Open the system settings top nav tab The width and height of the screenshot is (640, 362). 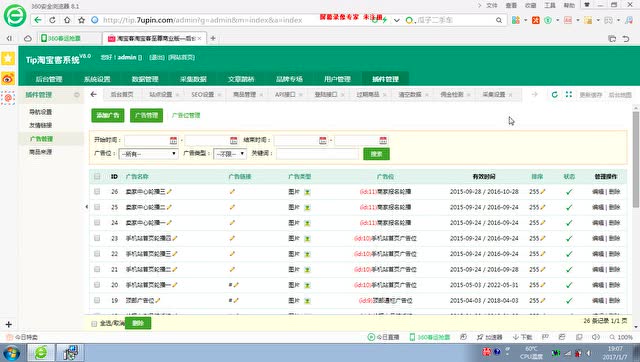(x=97, y=79)
